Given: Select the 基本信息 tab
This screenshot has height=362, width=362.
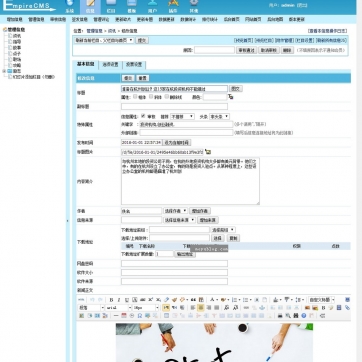Looking at the screenshot, I should click(x=86, y=64).
